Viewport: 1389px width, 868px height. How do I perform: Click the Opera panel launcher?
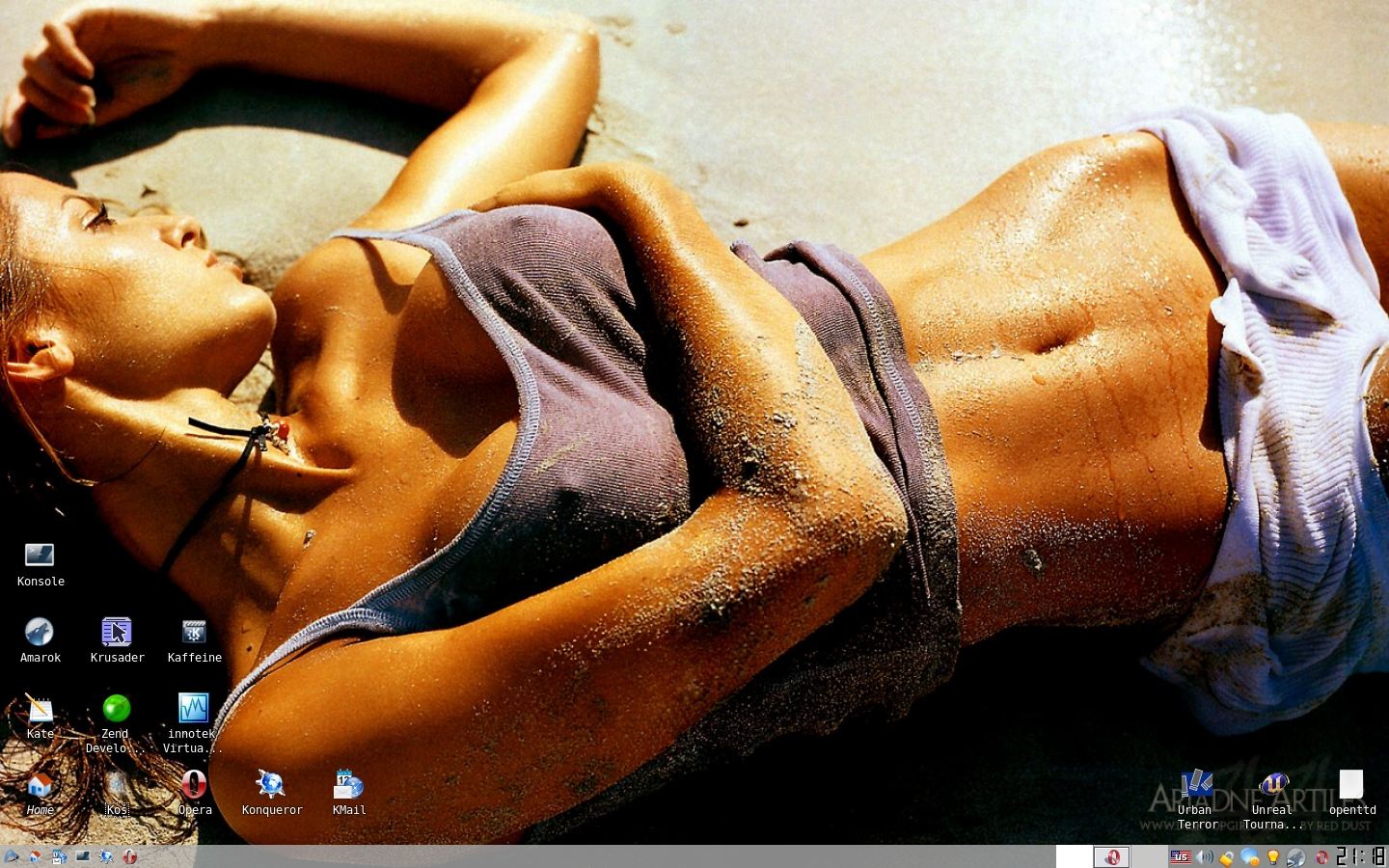130,856
